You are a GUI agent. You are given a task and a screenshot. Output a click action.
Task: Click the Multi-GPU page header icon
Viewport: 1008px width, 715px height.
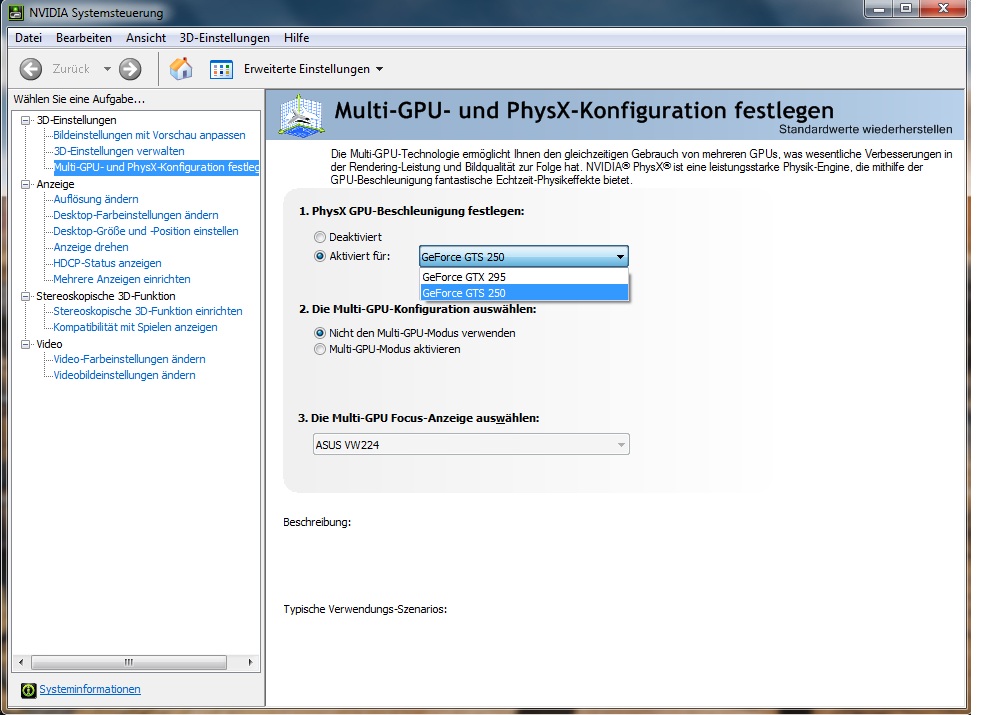pyautogui.click(x=301, y=116)
